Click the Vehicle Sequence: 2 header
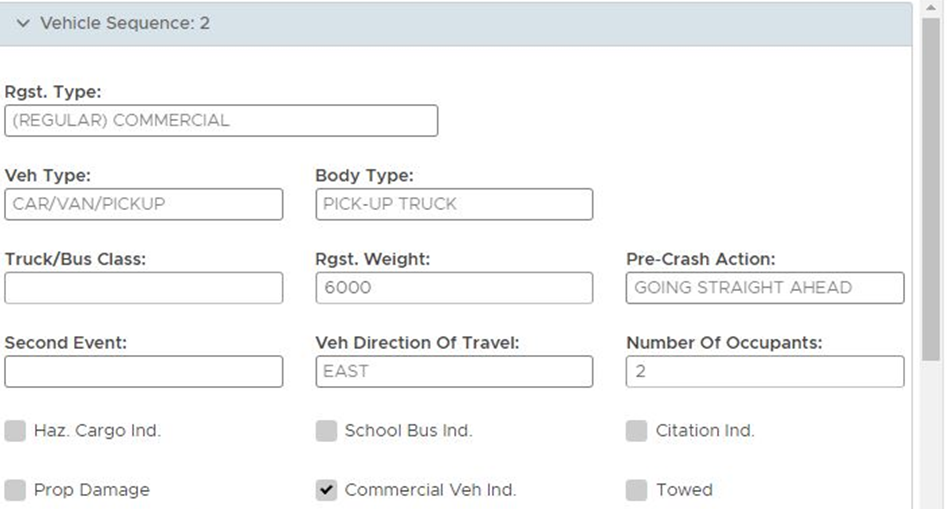This screenshot has height=509, width=947. [456, 24]
